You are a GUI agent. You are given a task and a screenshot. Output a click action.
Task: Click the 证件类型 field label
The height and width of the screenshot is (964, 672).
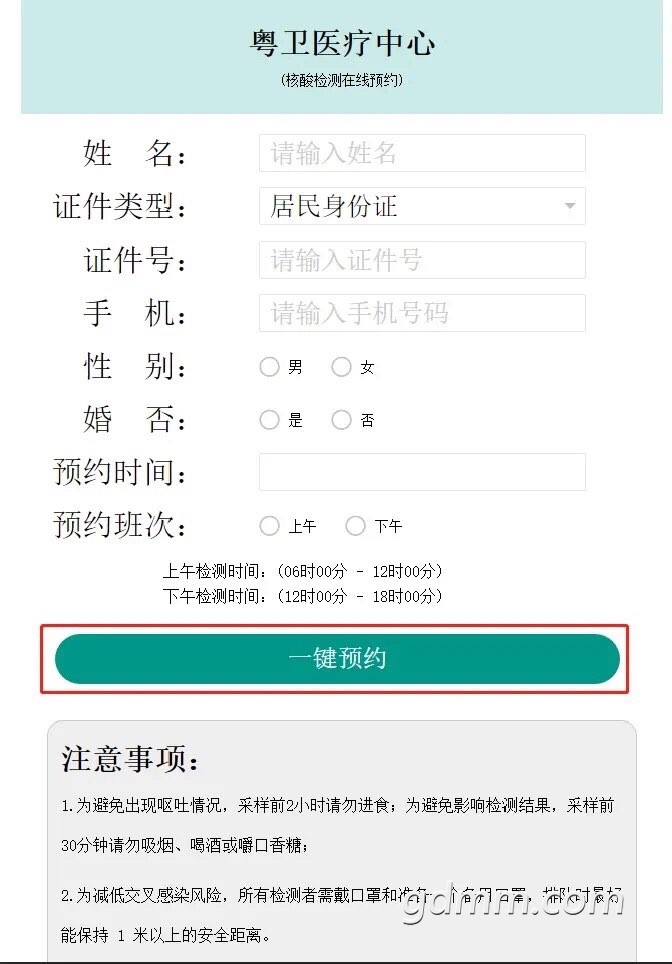[119, 206]
